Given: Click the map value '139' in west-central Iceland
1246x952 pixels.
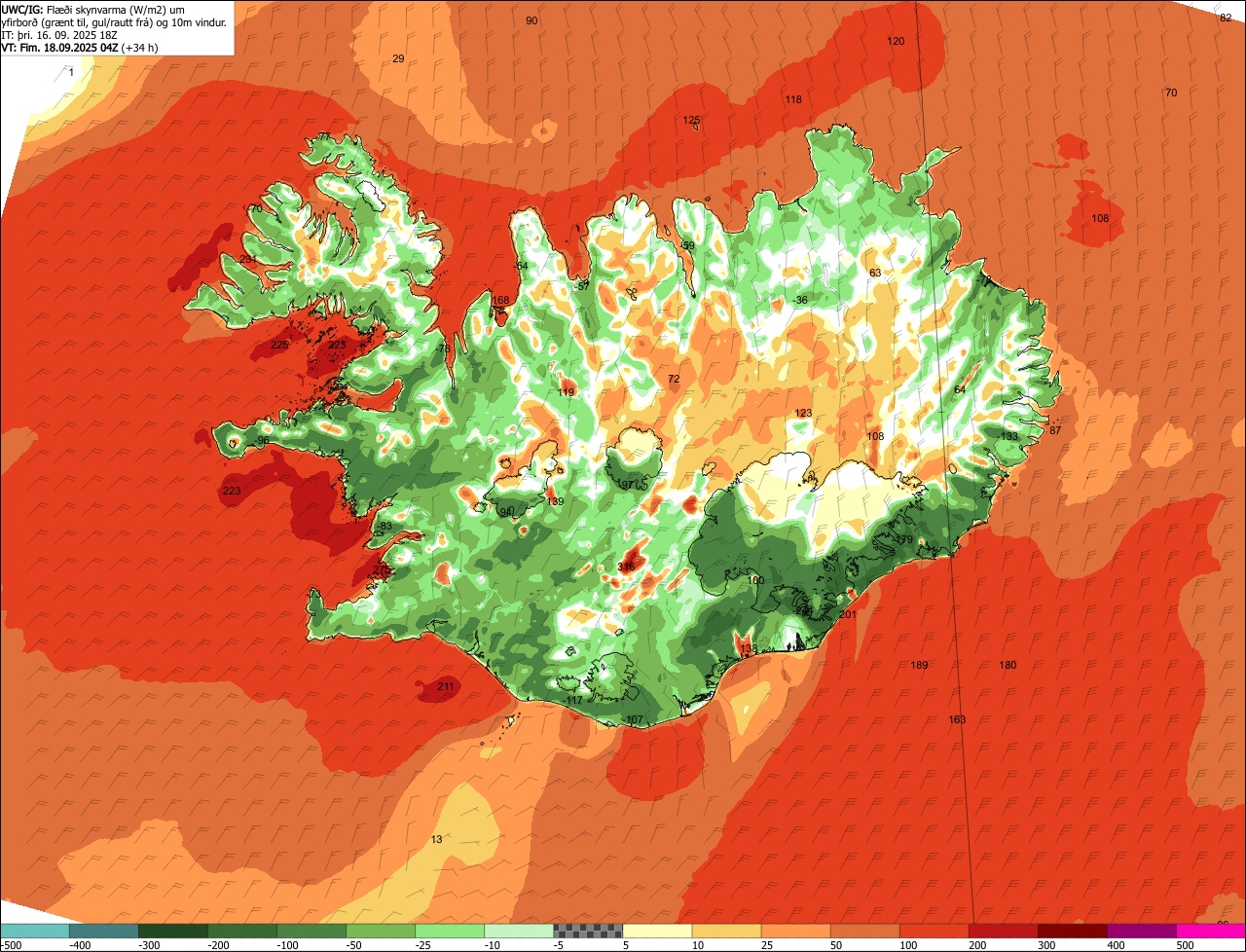Looking at the screenshot, I should click(x=556, y=501).
